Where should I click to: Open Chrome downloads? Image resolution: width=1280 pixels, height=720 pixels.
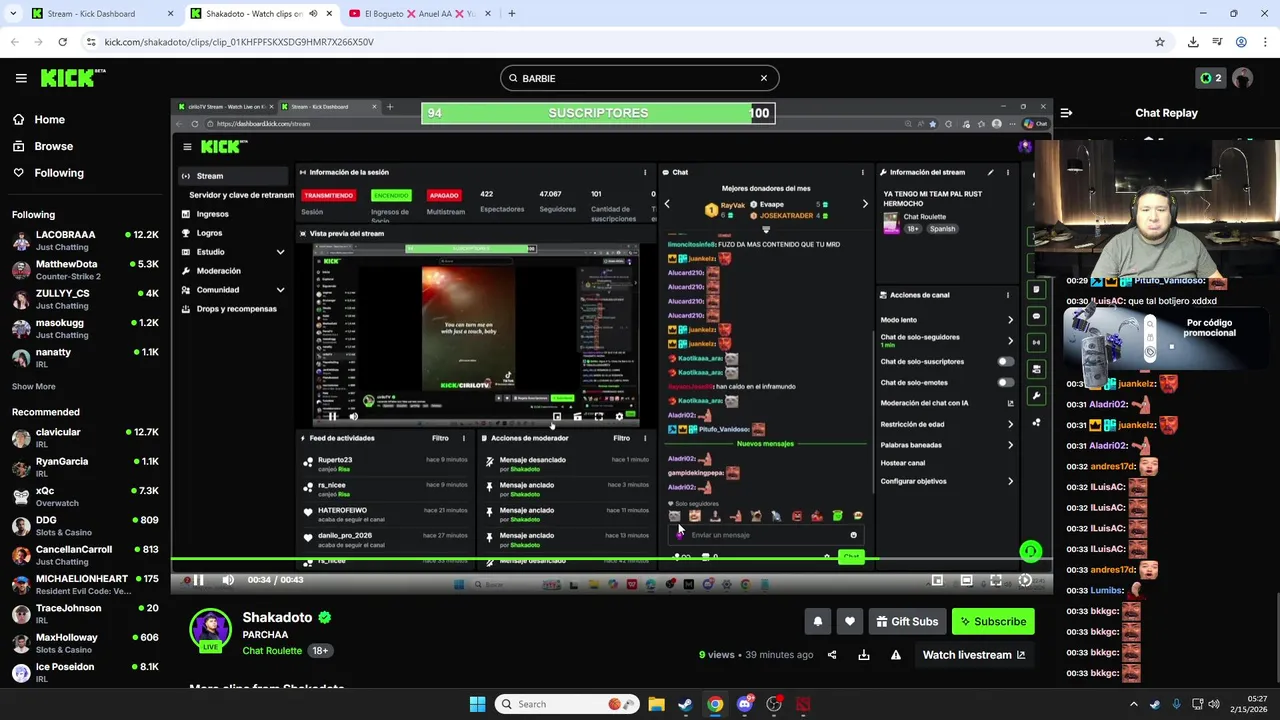point(1193,42)
